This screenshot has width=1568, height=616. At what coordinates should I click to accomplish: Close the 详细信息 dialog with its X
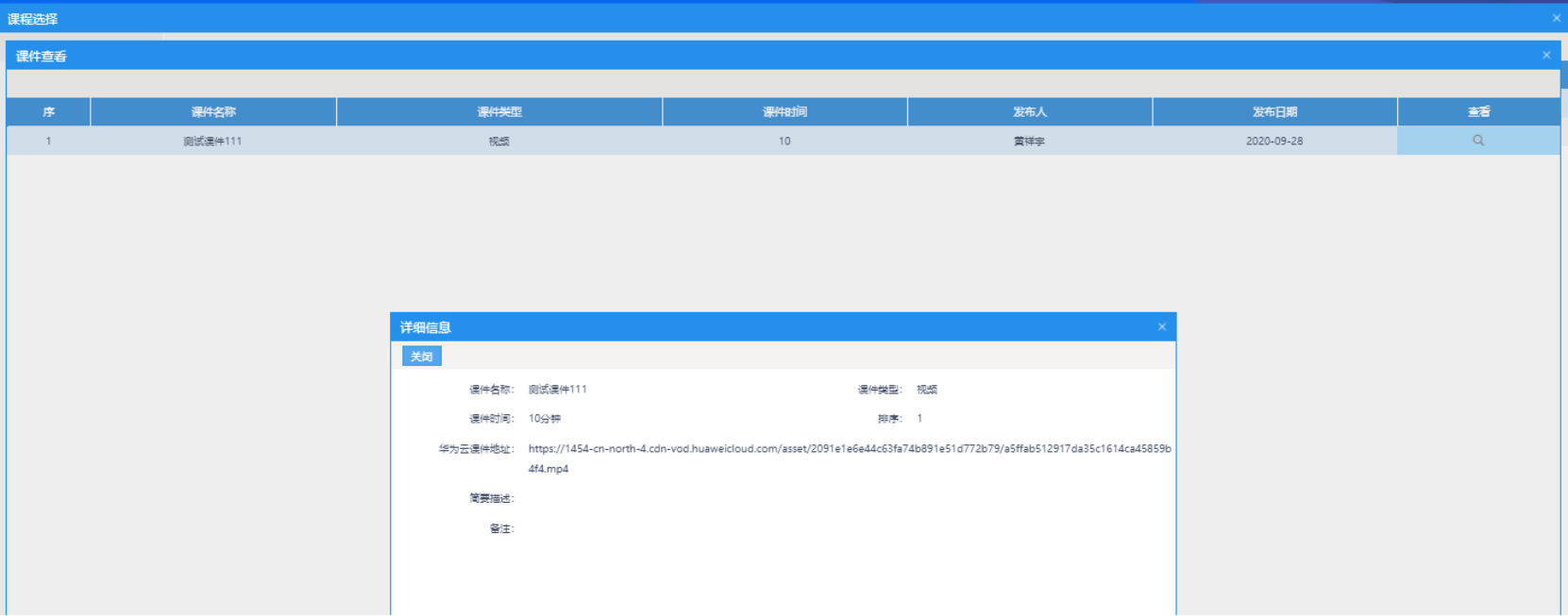(1162, 326)
